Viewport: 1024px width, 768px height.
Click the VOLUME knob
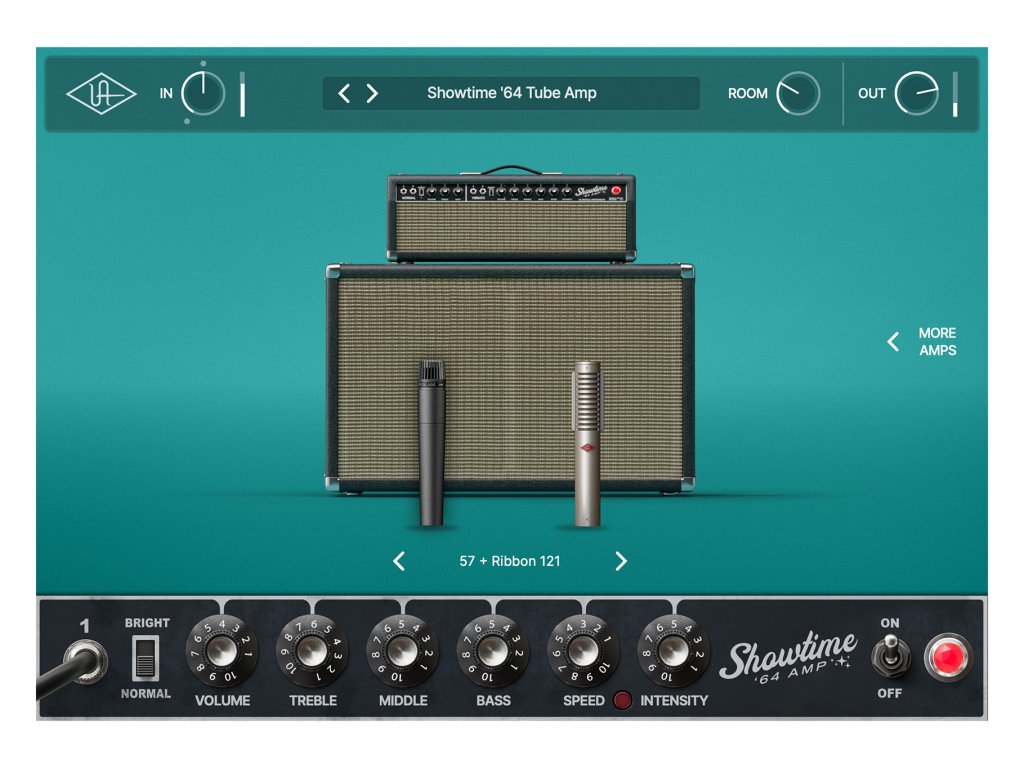point(222,651)
